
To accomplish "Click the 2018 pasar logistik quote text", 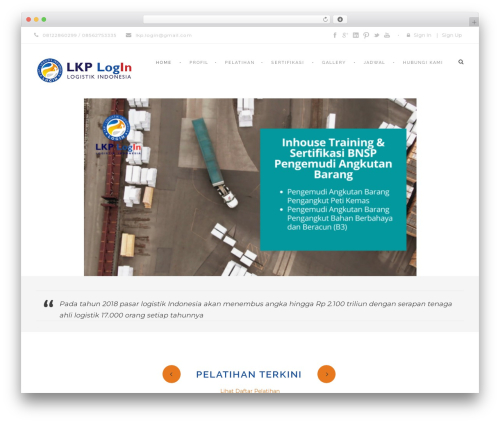I will pos(256,309).
